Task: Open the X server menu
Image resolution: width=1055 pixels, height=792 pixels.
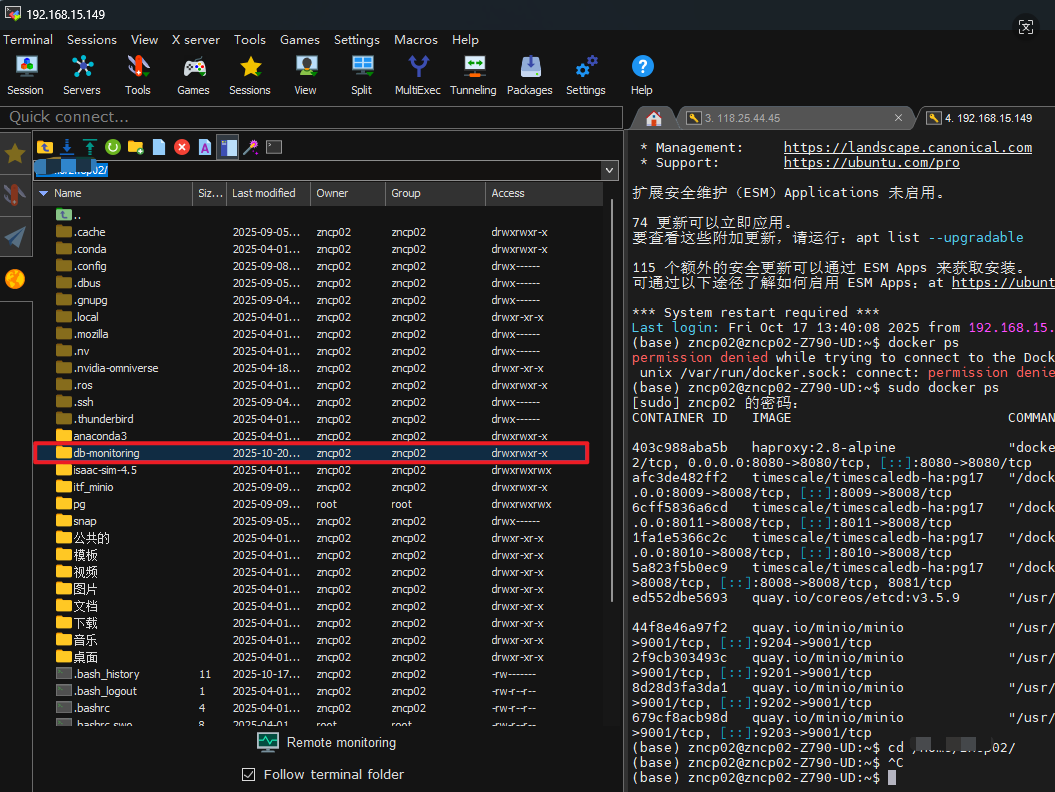Action: coord(196,40)
